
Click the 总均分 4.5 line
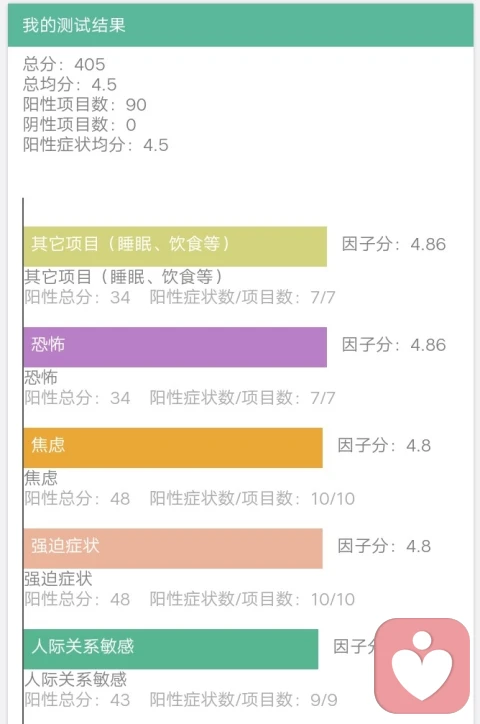[x=70, y=84]
